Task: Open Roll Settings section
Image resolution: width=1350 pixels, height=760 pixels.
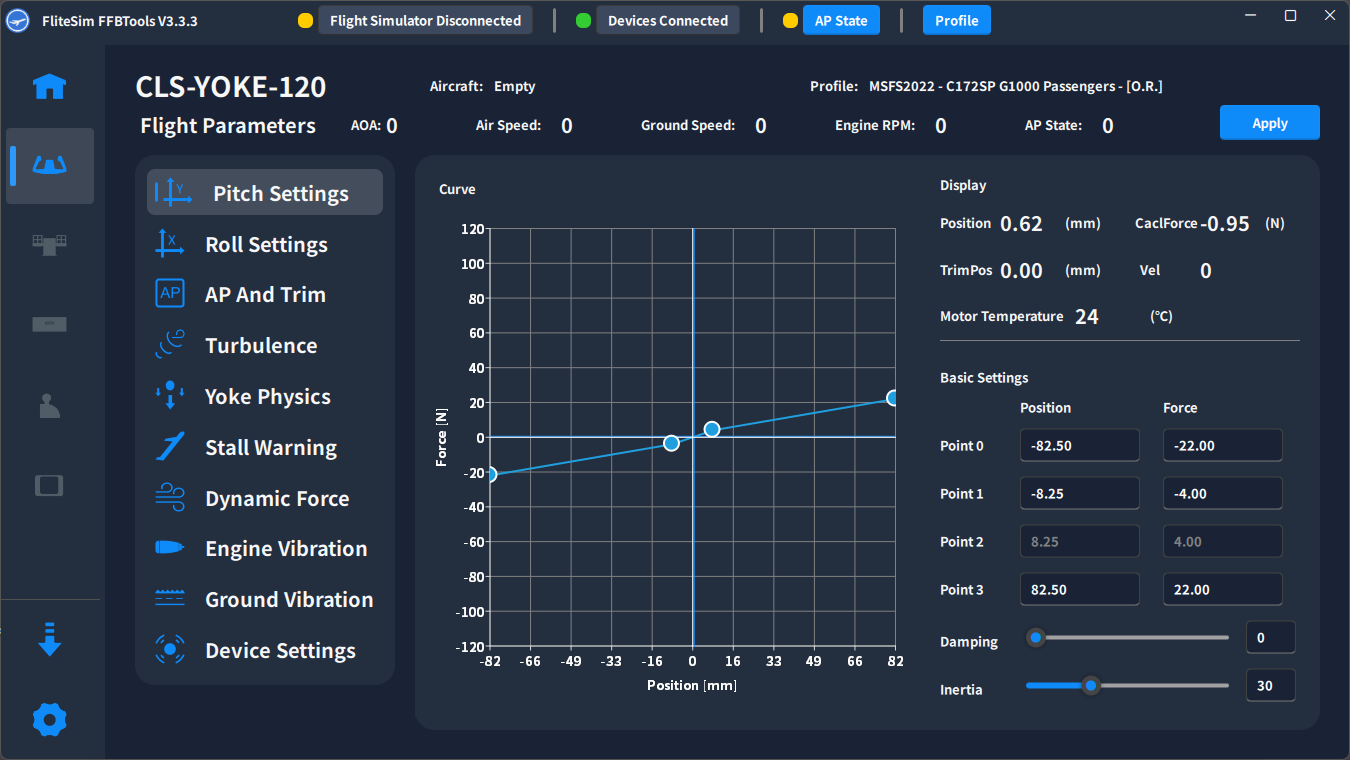Action: [266, 244]
